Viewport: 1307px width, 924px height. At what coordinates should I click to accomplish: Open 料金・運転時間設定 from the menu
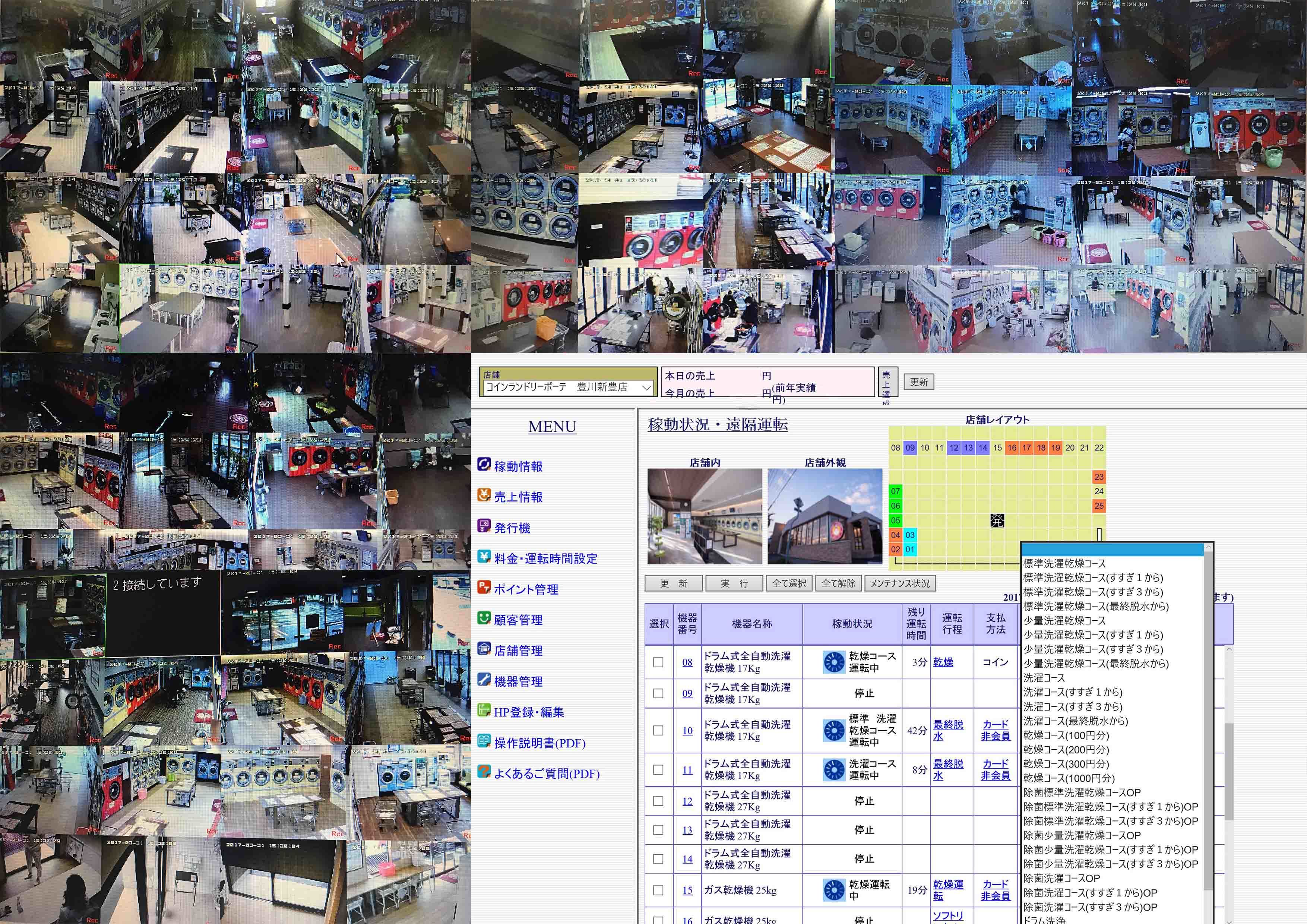545,558
